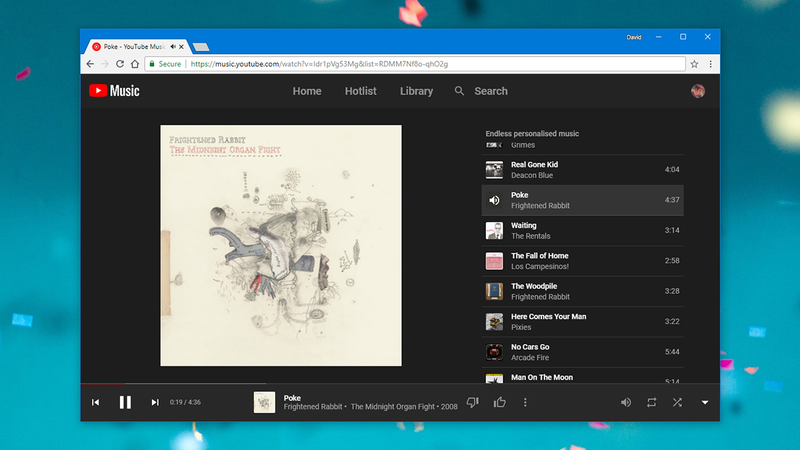Click the No Cars Go thumbnail
The width and height of the screenshot is (800, 450).
(494, 352)
